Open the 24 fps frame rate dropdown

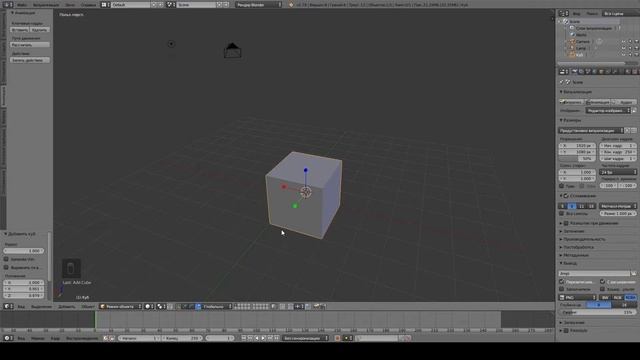(618, 172)
